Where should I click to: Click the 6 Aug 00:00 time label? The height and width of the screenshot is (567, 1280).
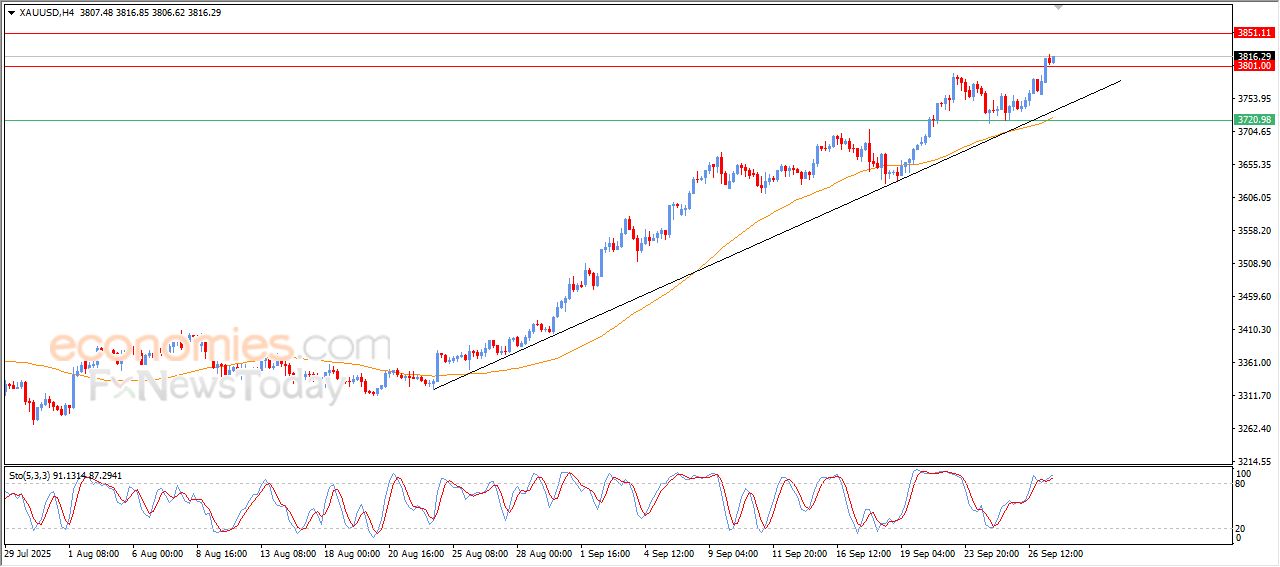[x=158, y=552]
